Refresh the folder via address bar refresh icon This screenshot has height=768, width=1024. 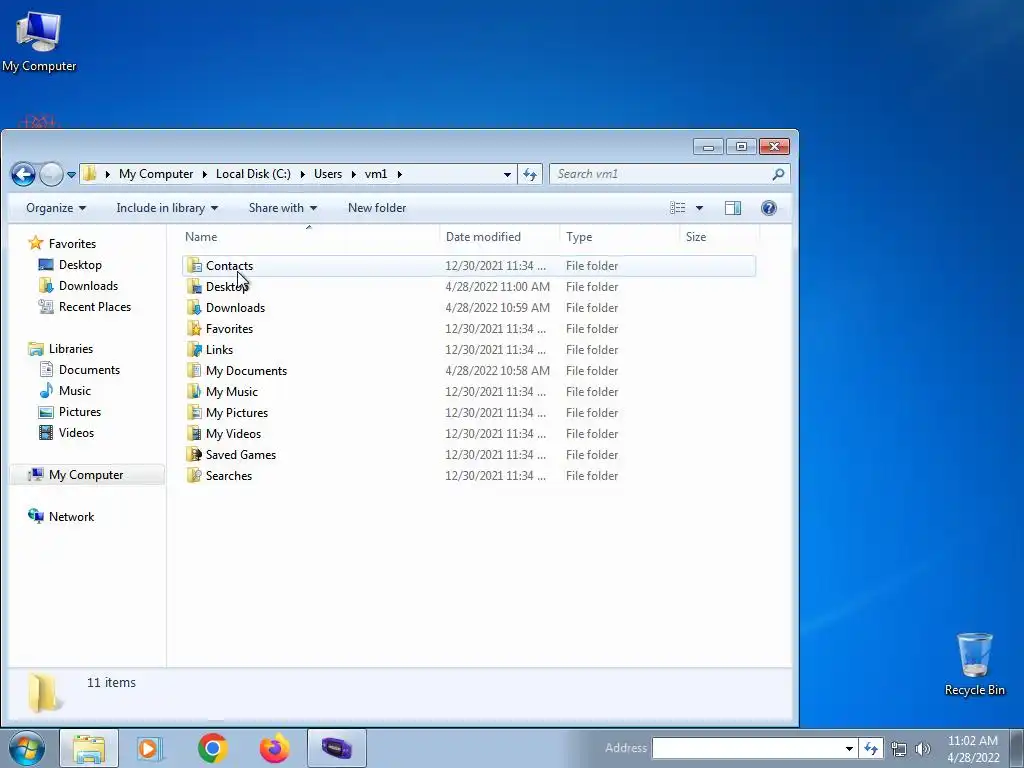(x=530, y=174)
